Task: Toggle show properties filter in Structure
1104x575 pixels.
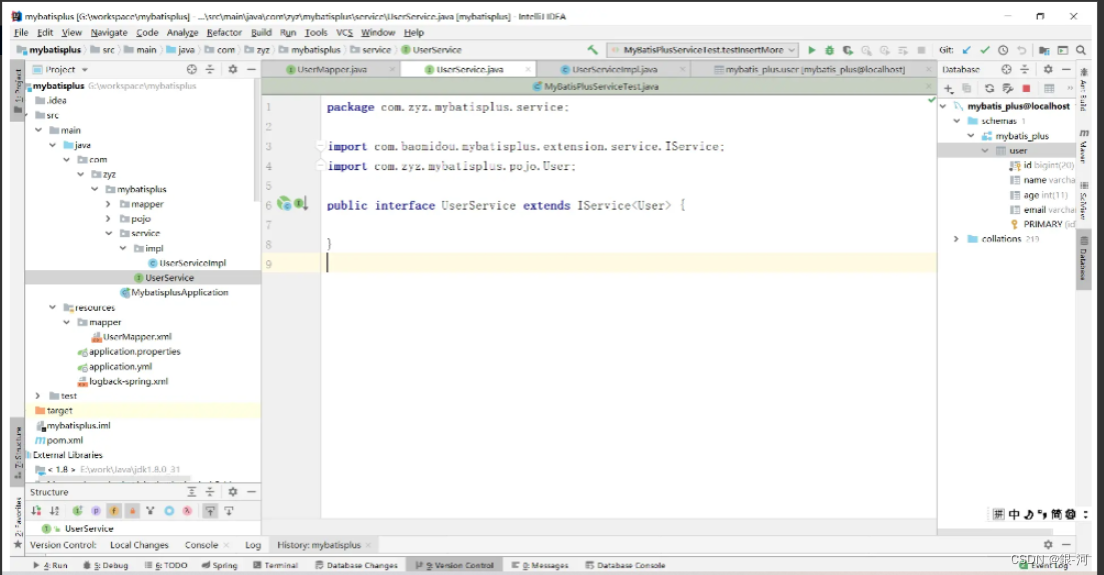Action: coord(96,511)
